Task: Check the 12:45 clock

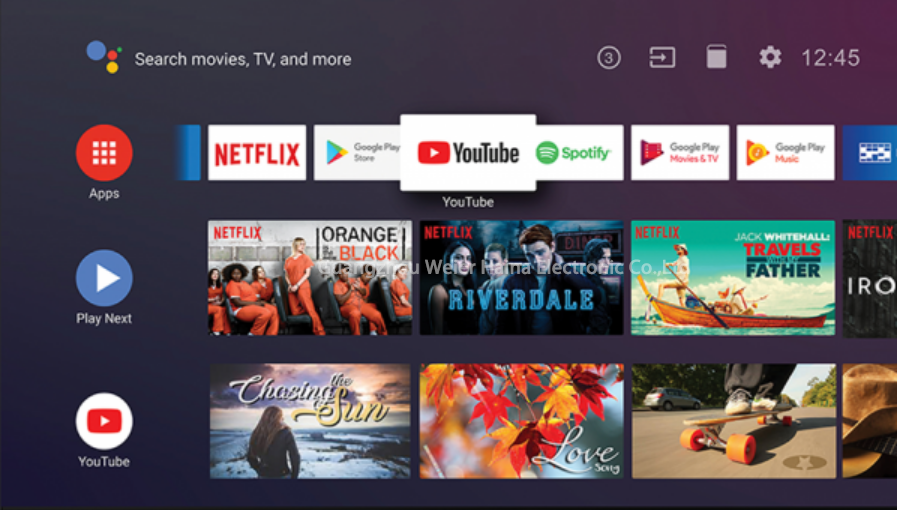Action: point(830,58)
